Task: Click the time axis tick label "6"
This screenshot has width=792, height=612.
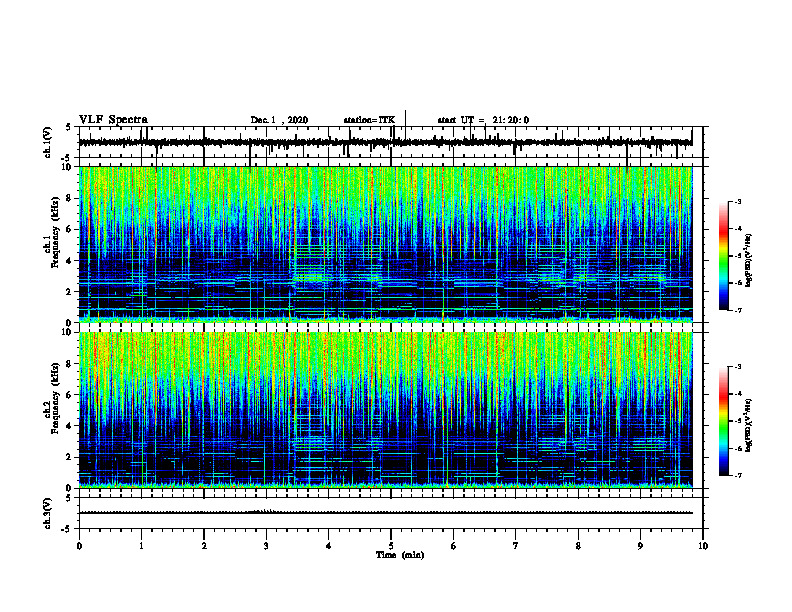Action: click(454, 546)
